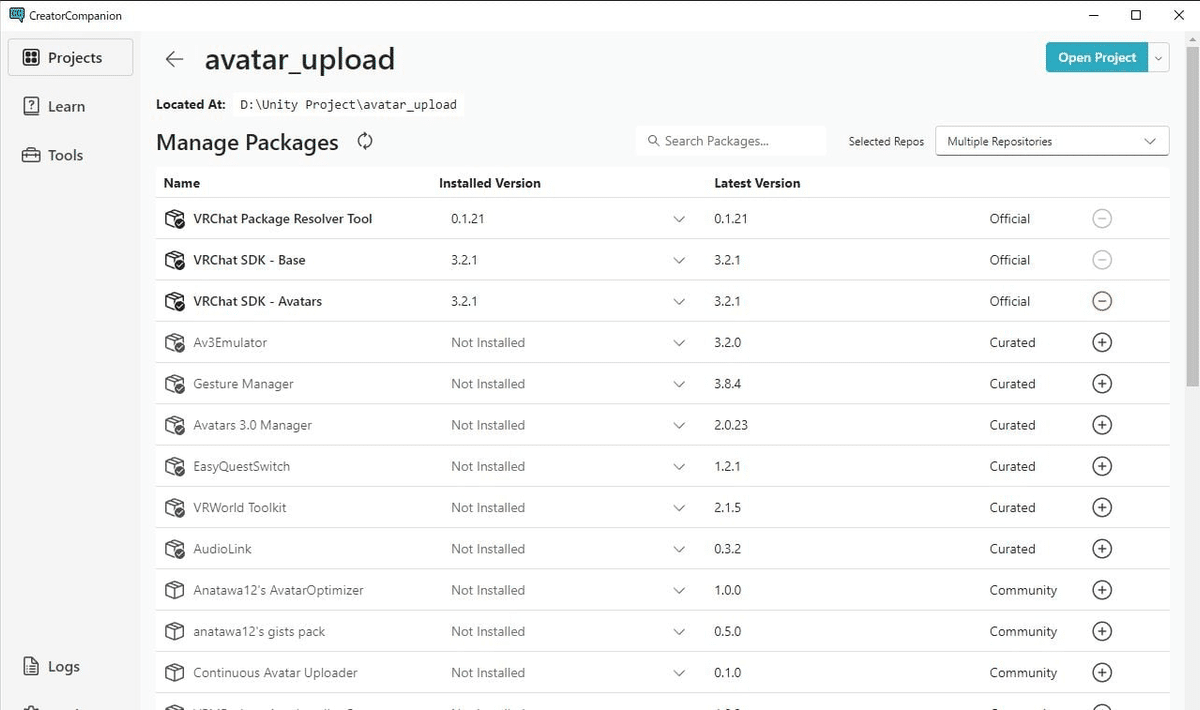Click minus icon for VRChat SDK - Base
Screen dimensions: 1200x710
coord(1102,260)
